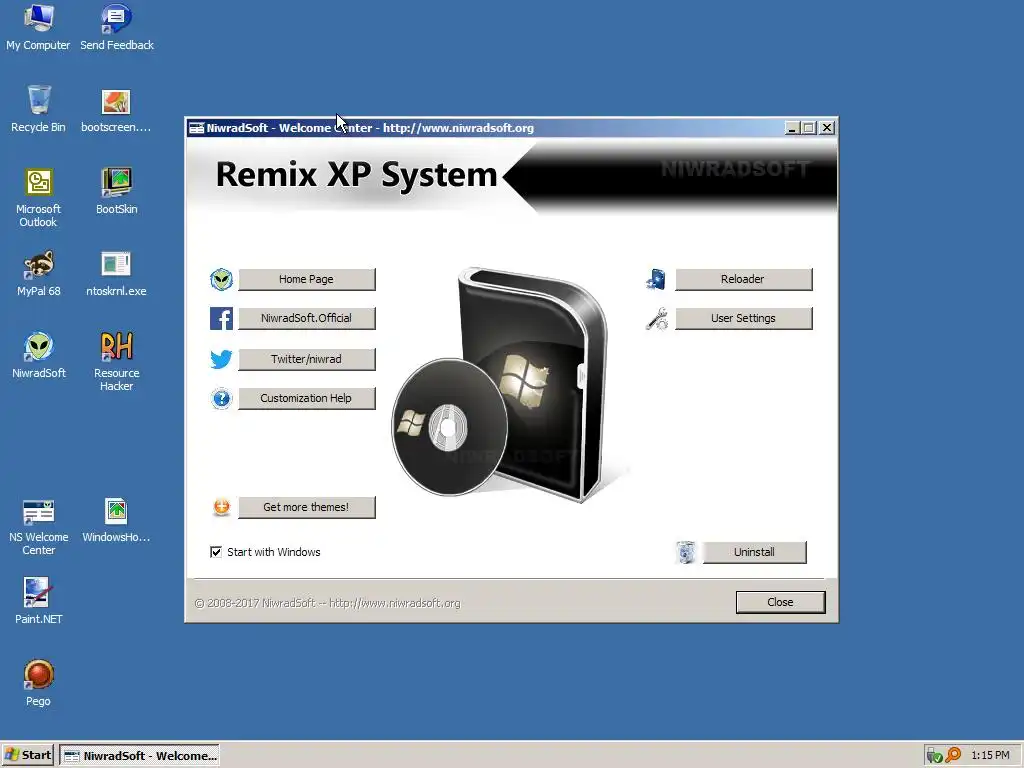Click the window title bar system icon
The image size is (1024, 768).
click(197, 128)
